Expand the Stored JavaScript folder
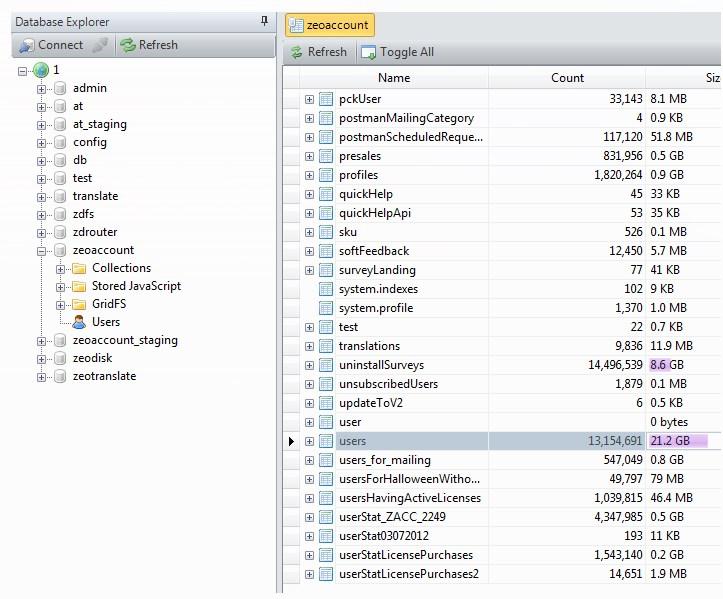The height and width of the screenshot is (599, 723). click(61, 286)
